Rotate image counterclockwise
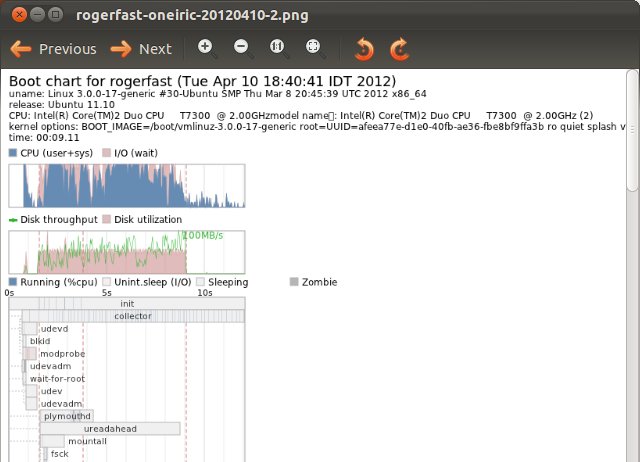This screenshot has width=640, height=462. pyautogui.click(x=364, y=49)
